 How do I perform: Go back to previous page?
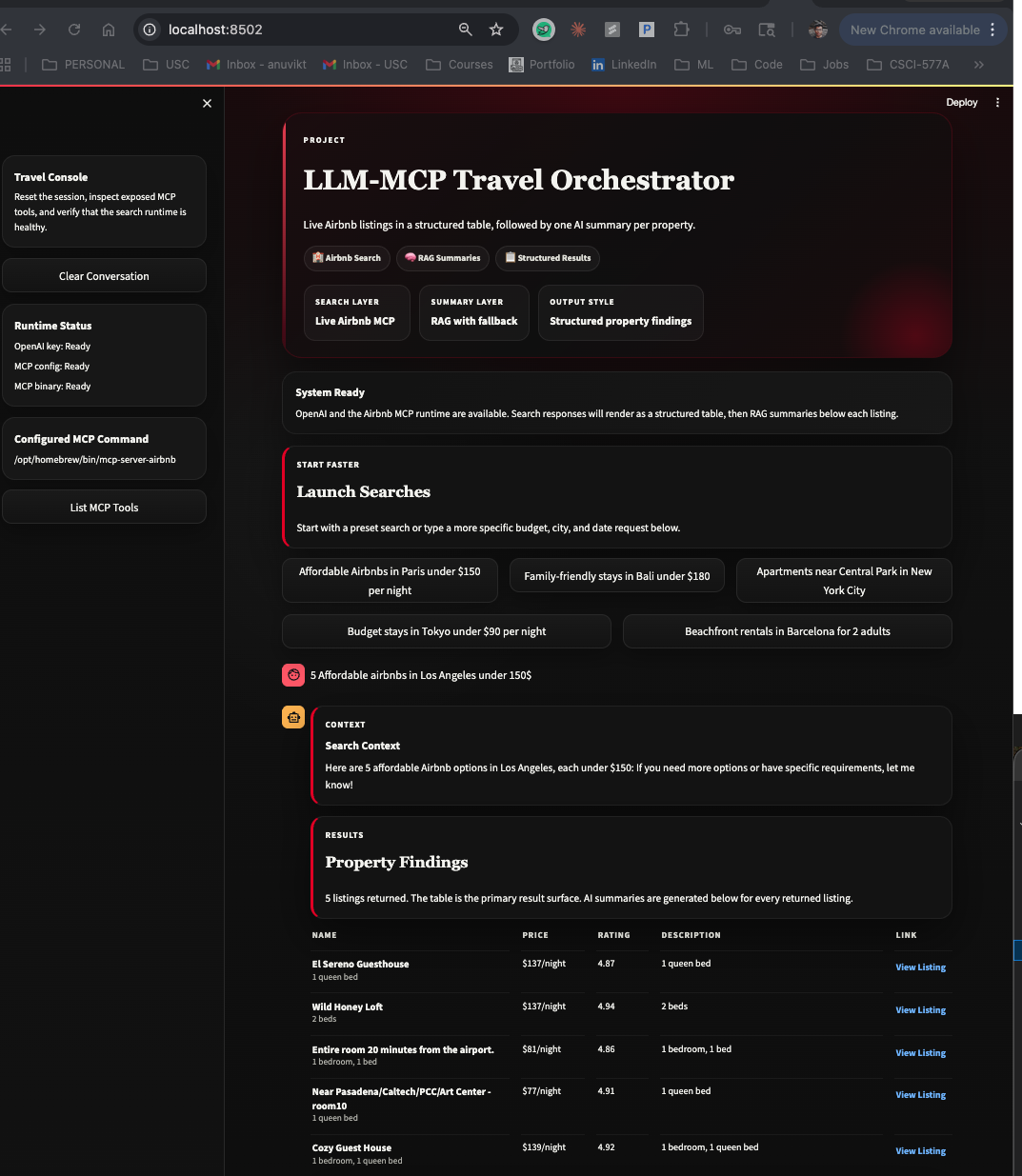(7, 30)
